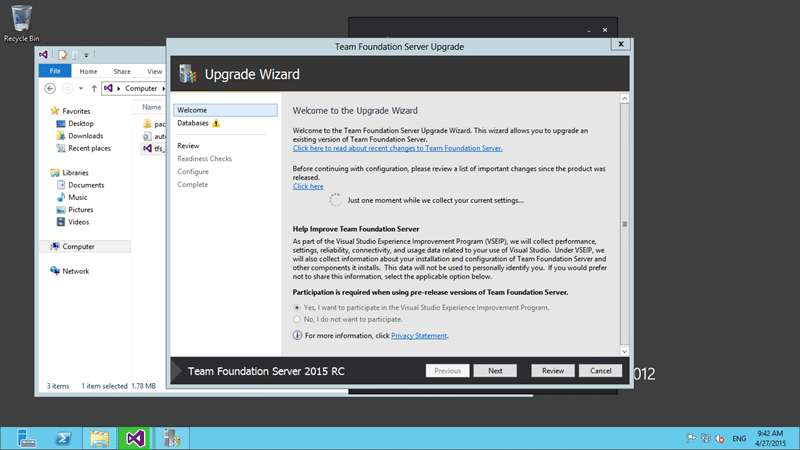Image resolution: width=800 pixels, height=450 pixels.
Task: Click wizard scrollbar down arrow
Action: click(624, 351)
